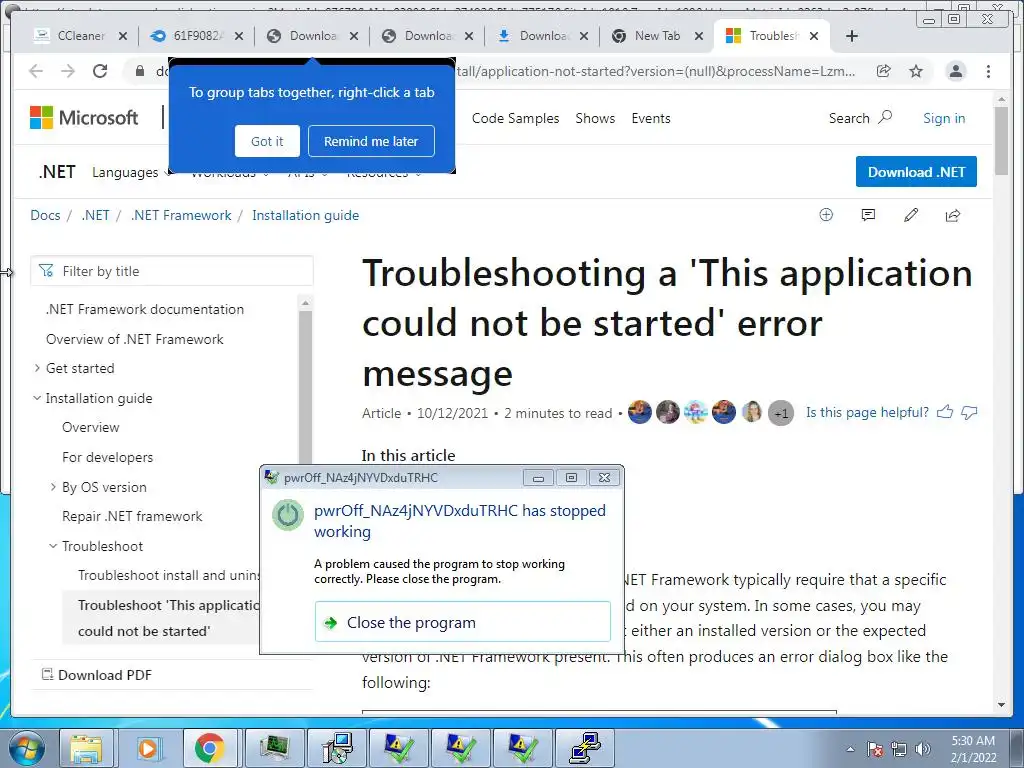Open the Chrome profile avatar icon

point(956,71)
